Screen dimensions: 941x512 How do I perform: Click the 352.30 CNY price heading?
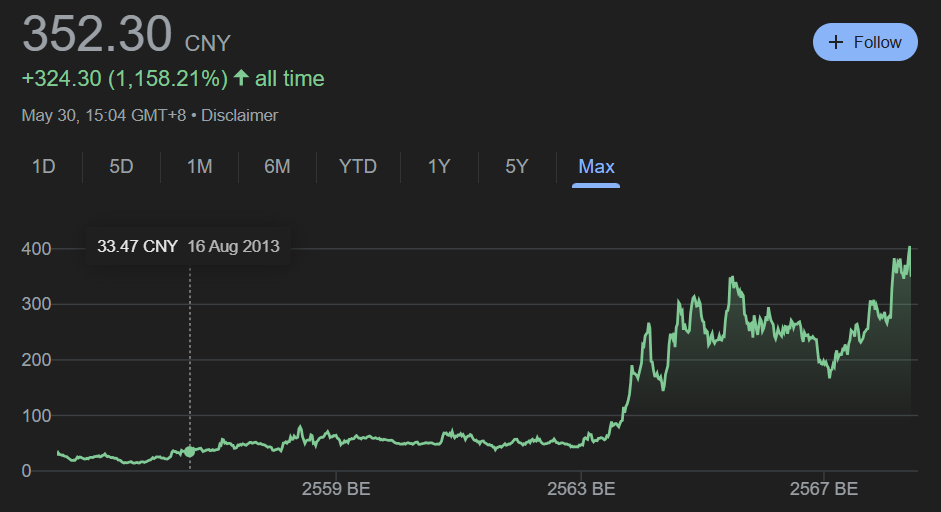pyautogui.click(x=127, y=34)
